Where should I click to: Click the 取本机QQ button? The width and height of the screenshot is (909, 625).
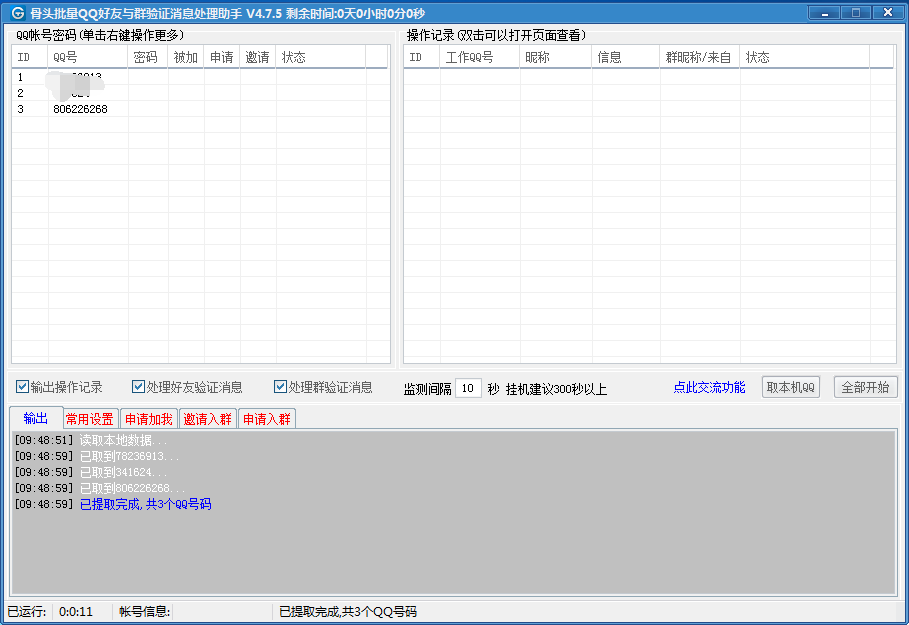pos(791,387)
